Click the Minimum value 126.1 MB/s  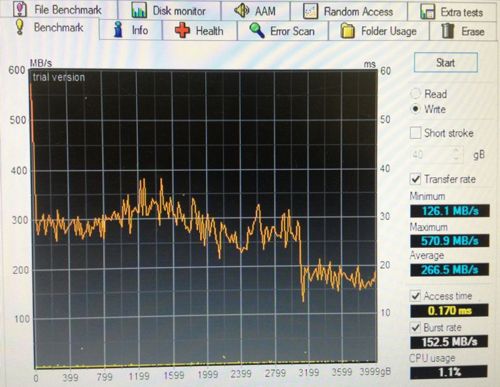[x=450, y=211]
